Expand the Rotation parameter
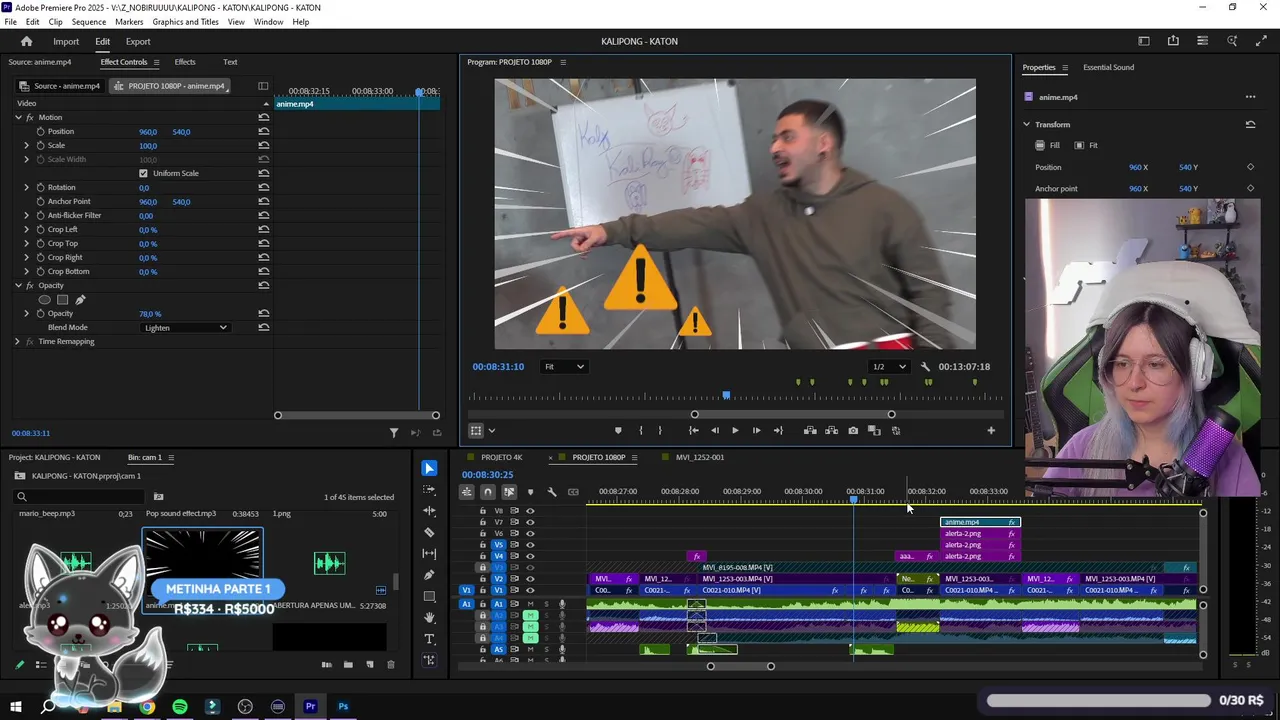1280x720 pixels. click(x=27, y=187)
